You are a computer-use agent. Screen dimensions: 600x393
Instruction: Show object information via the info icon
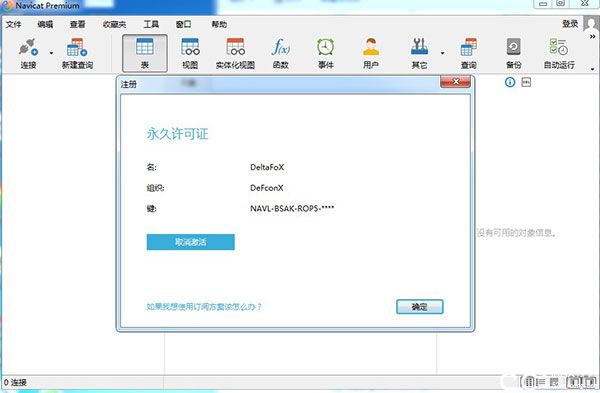click(510, 82)
